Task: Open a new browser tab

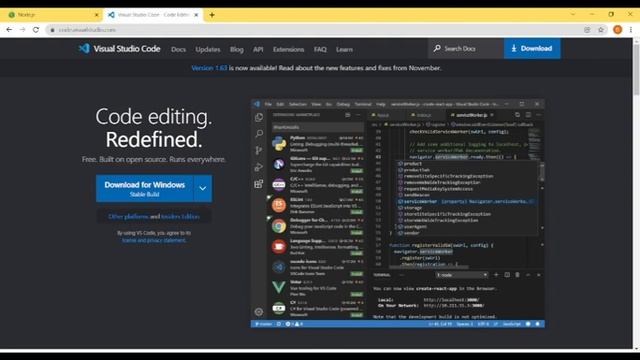Action: click(212, 15)
